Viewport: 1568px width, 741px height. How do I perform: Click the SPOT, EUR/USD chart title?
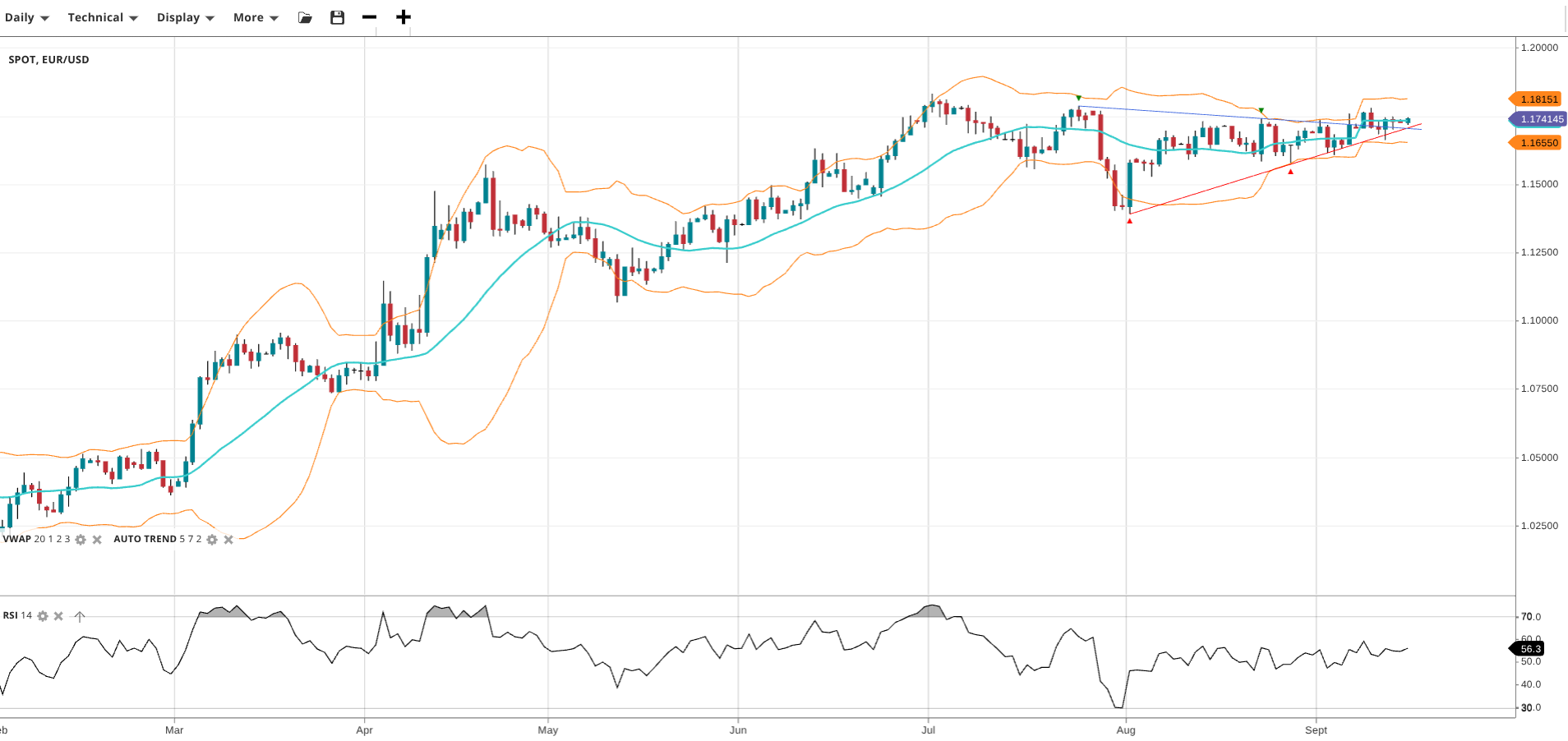pyautogui.click(x=48, y=60)
